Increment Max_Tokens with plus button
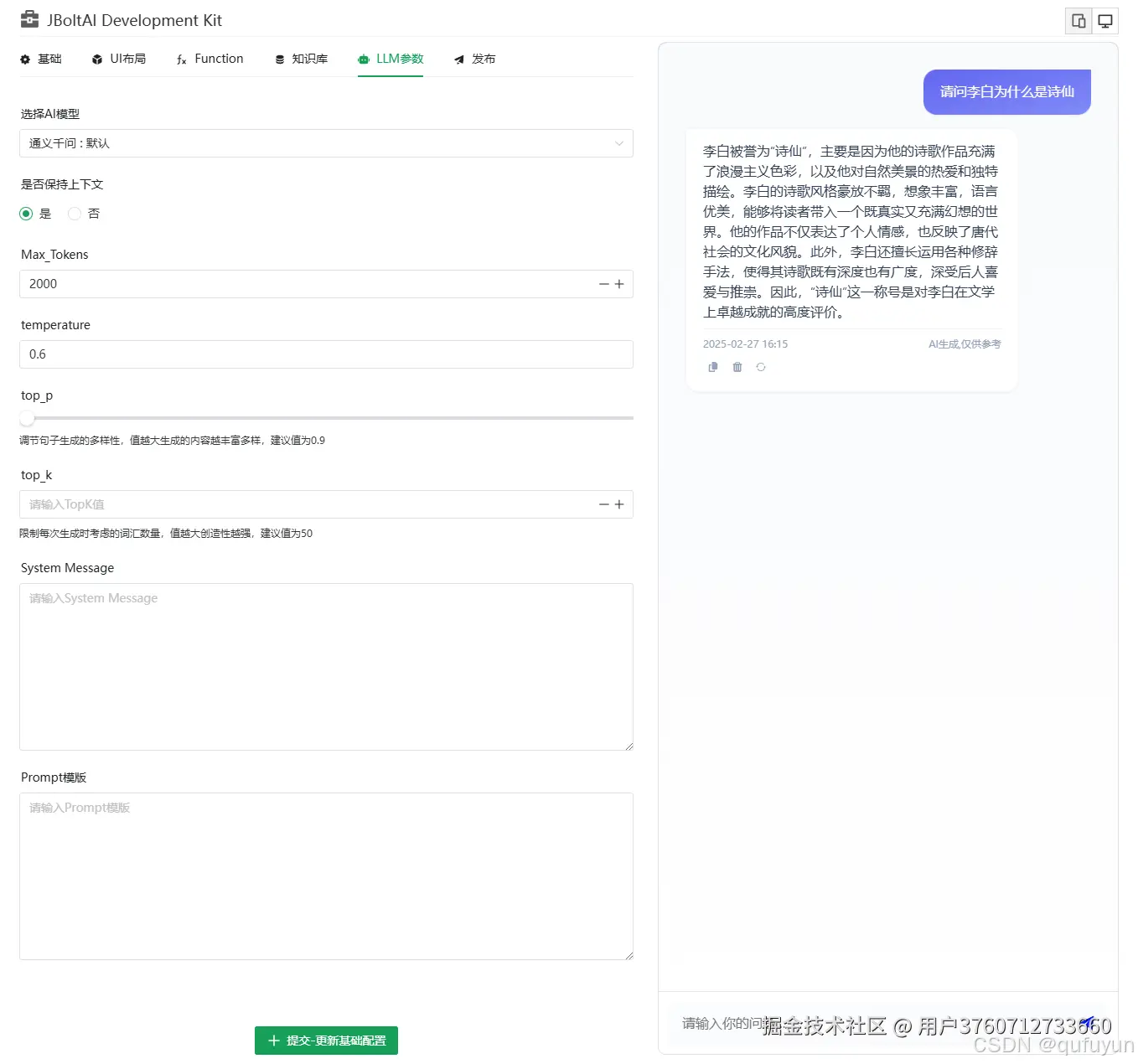1138x1064 pixels. [619, 284]
